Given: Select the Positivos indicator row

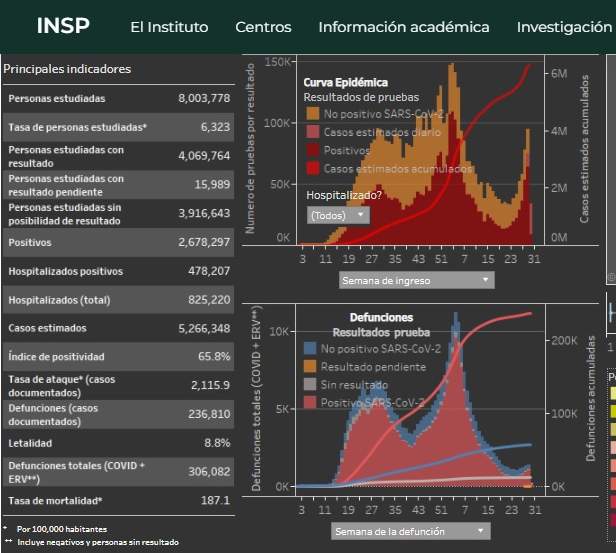Looking at the screenshot, I should point(119,242).
